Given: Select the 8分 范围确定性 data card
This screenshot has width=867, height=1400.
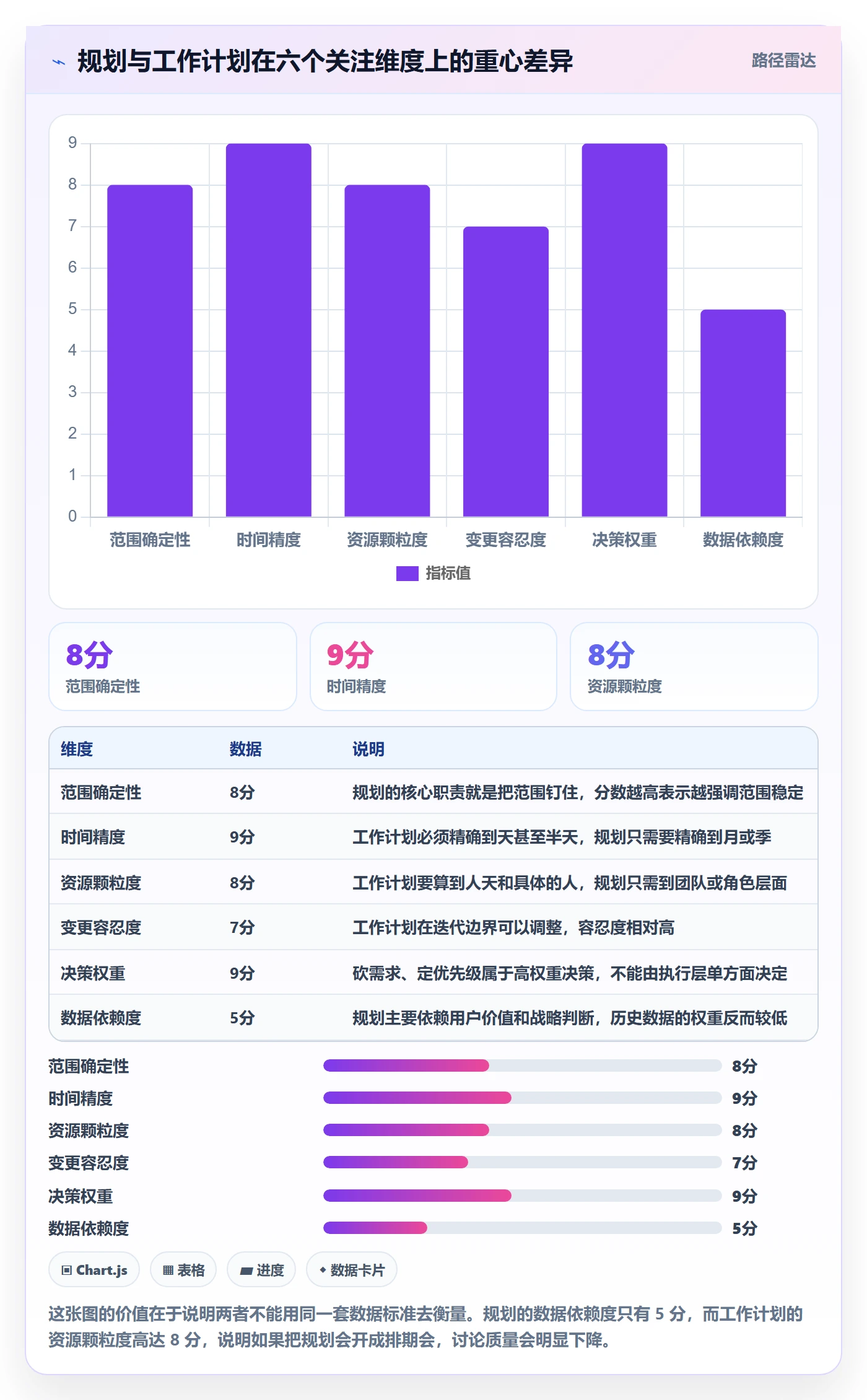Looking at the screenshot, I should [173, 667].
